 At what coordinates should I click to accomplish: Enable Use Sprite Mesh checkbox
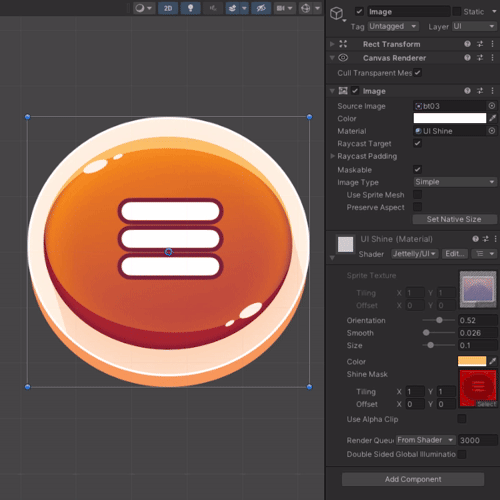417,194
